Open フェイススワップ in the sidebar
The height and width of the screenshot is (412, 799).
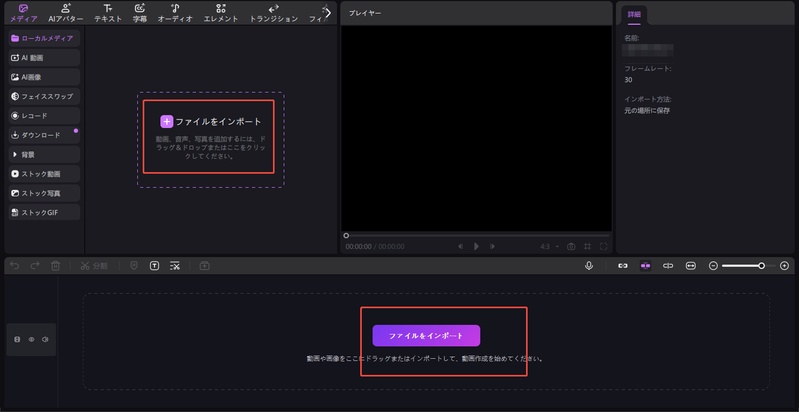(x=44, y=96)
